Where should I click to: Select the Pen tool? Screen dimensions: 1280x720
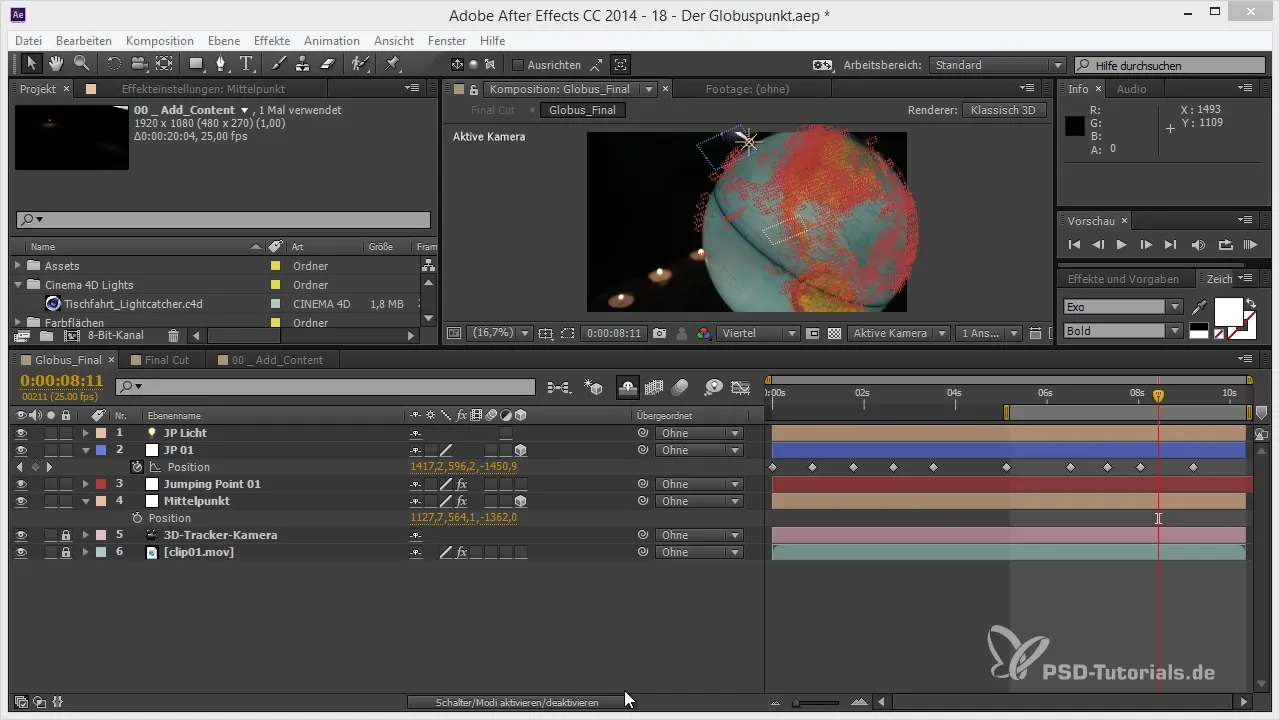tap(221, 64)
